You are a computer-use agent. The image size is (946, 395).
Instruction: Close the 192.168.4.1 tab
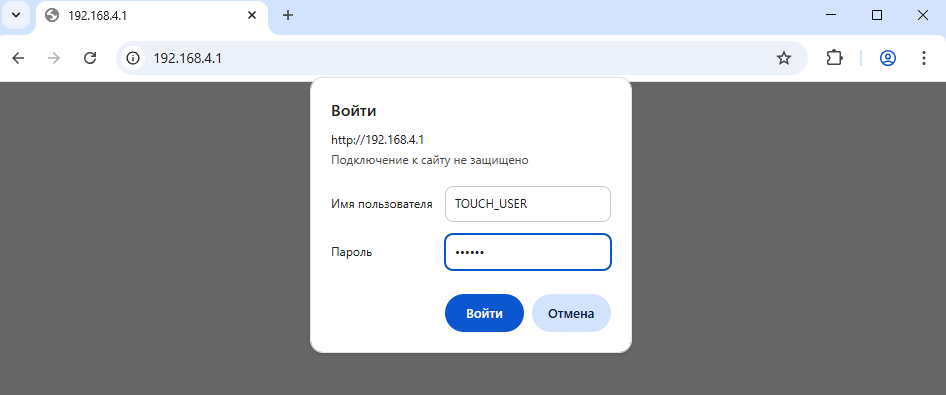253,15
